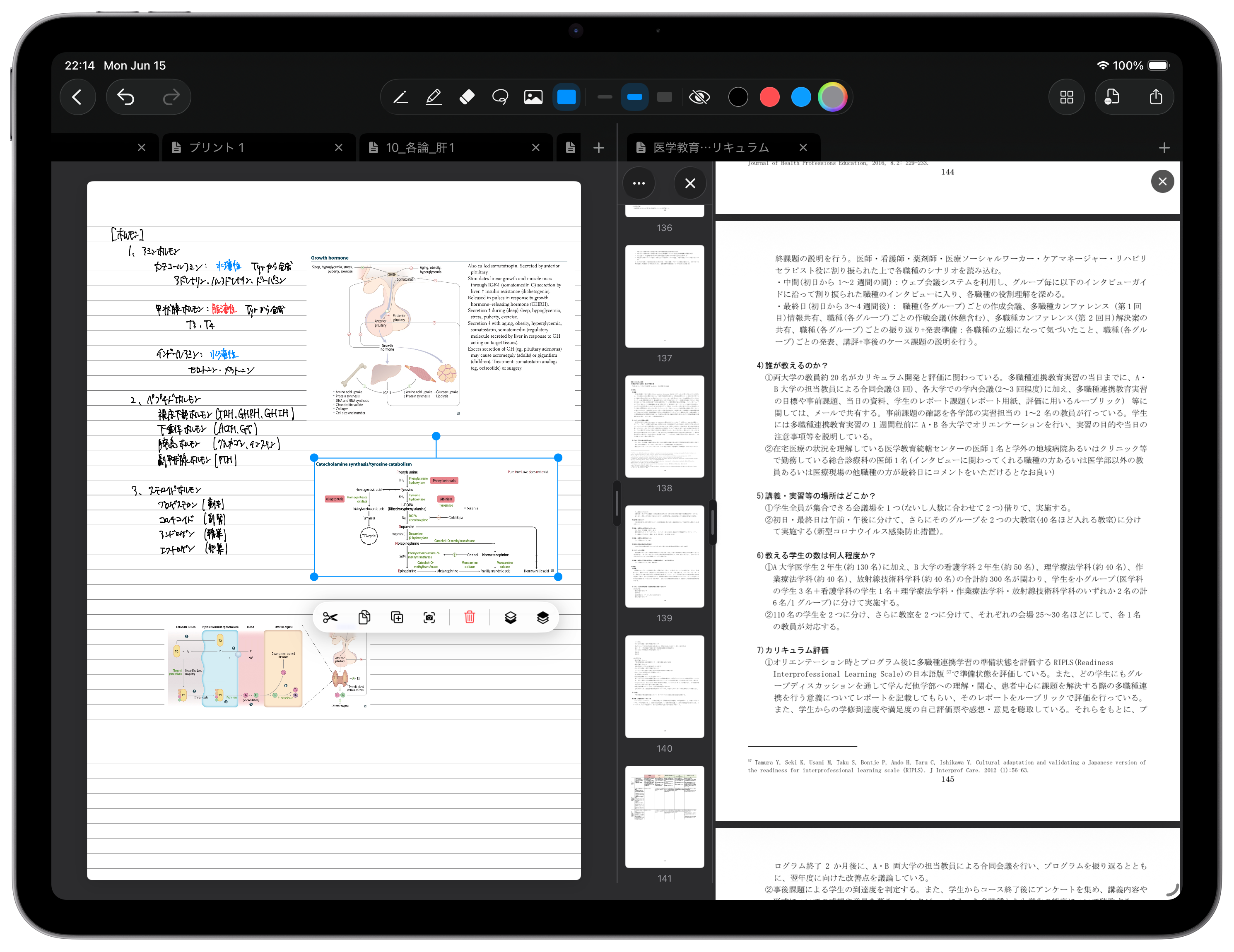1234x952 pixels.
Task: Click the curved page-corner handle bottom right
Action: [x=1172, y=890]
